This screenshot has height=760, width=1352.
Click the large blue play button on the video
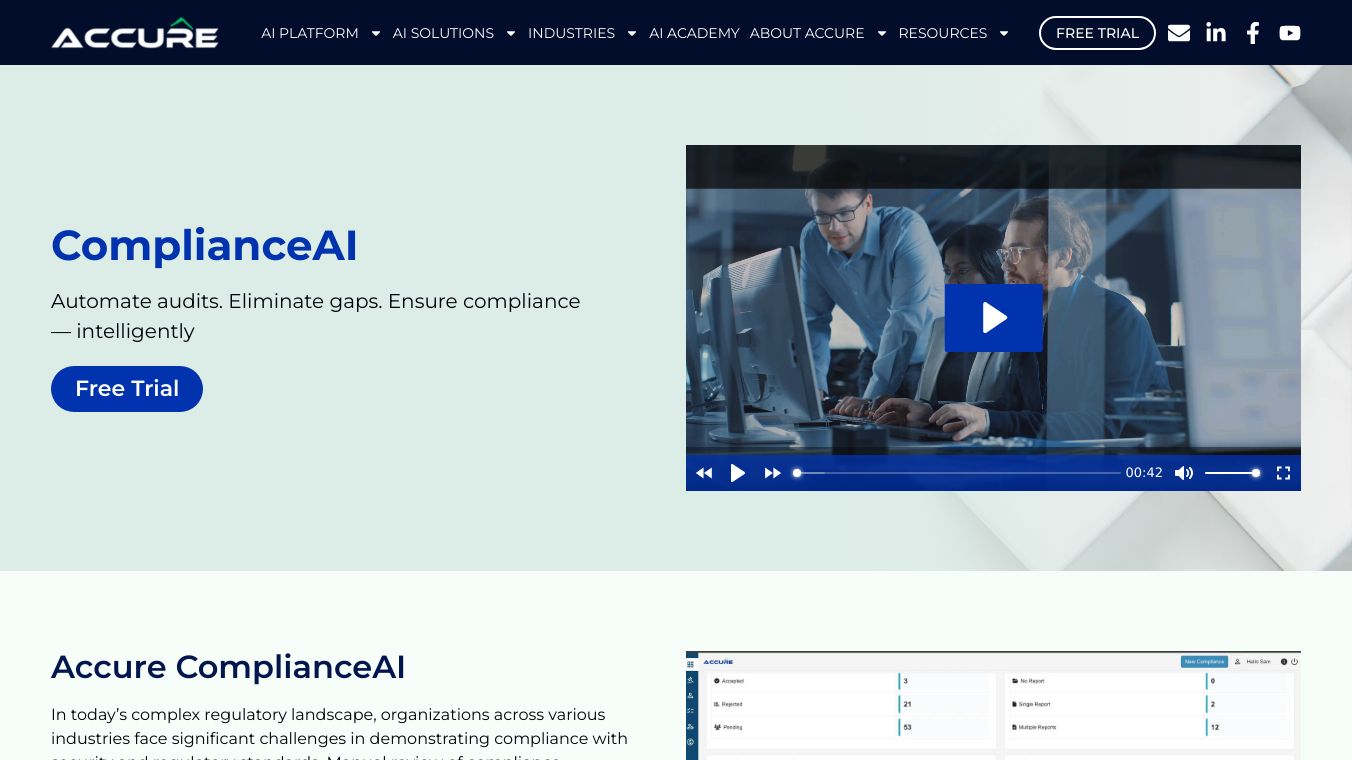[x=994, y=318]
